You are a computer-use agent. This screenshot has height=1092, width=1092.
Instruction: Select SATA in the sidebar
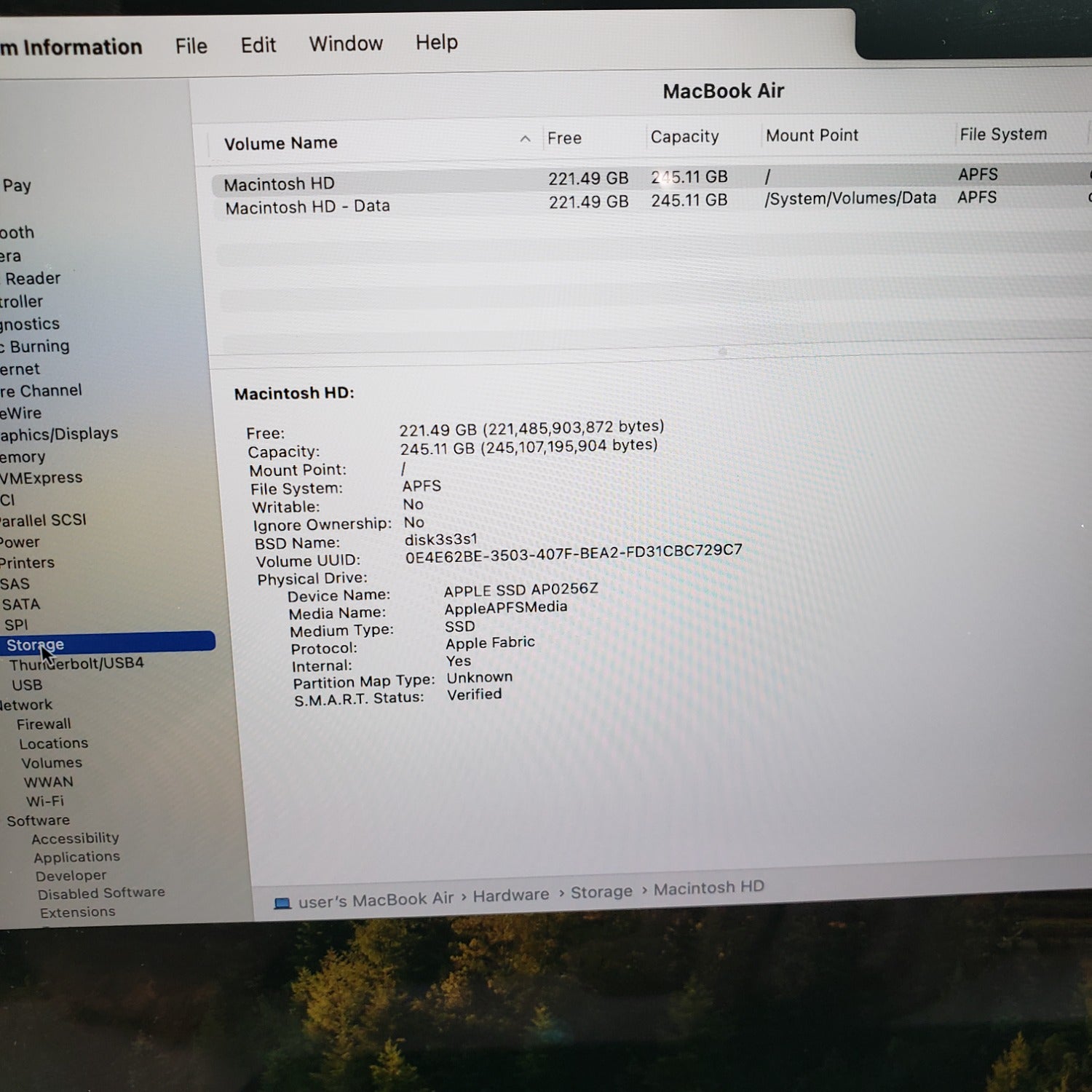click(20, 604)
